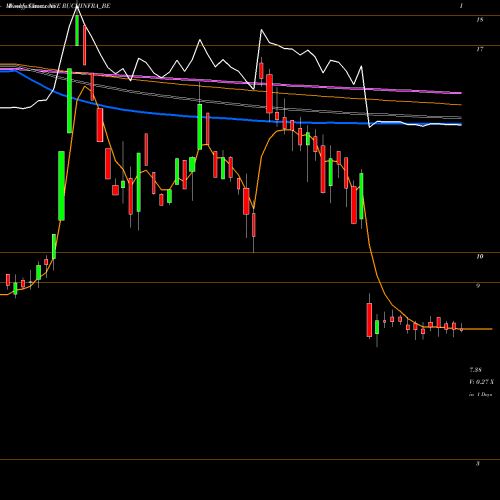This screenshot has width=500, height=500.
Task: Click the "3" price axis label
Action: pos(478,463)
